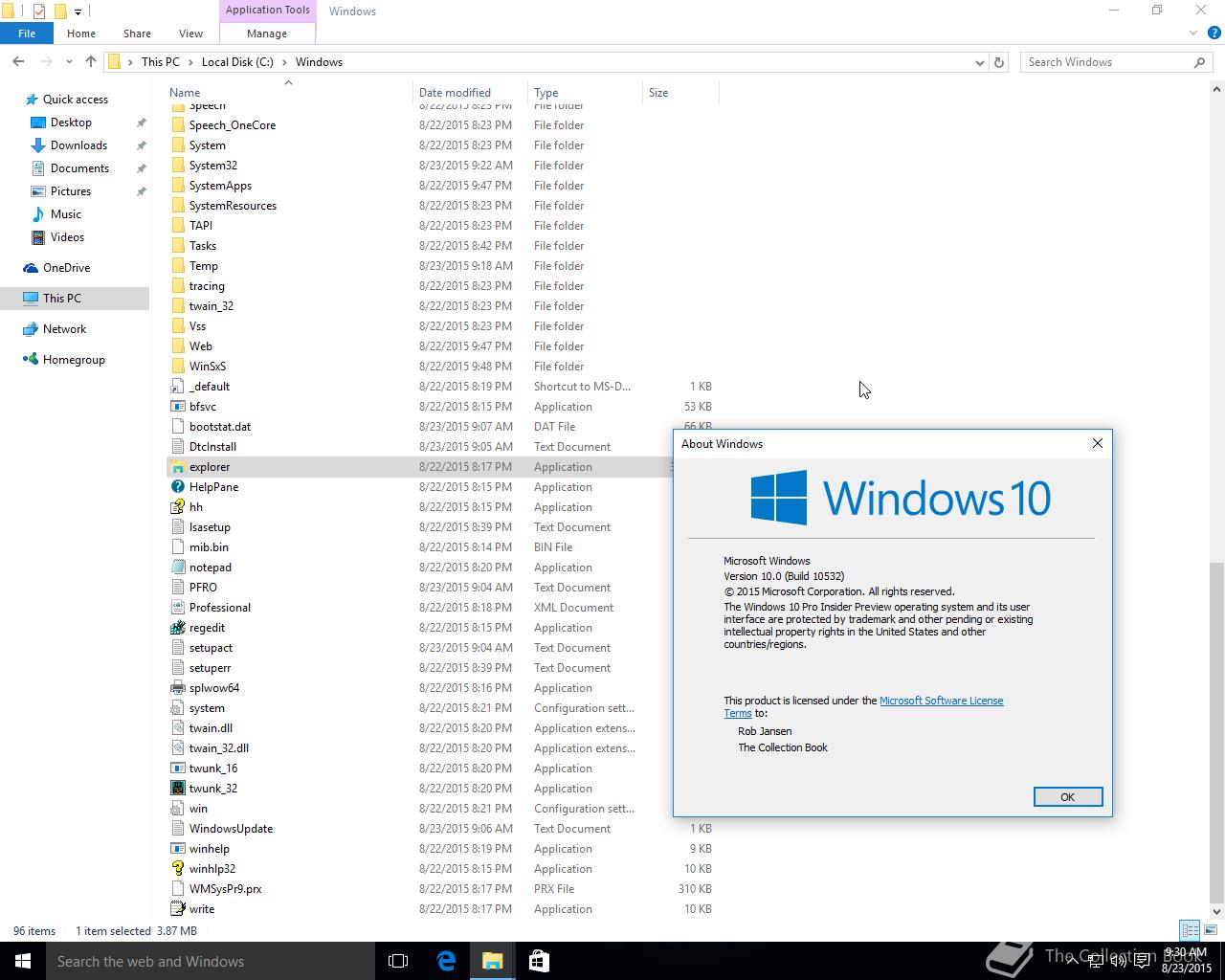Viewport: 1225px width, 980px height.
Task: Close the About Windows dialog
Action: (x=1098, y=443)
